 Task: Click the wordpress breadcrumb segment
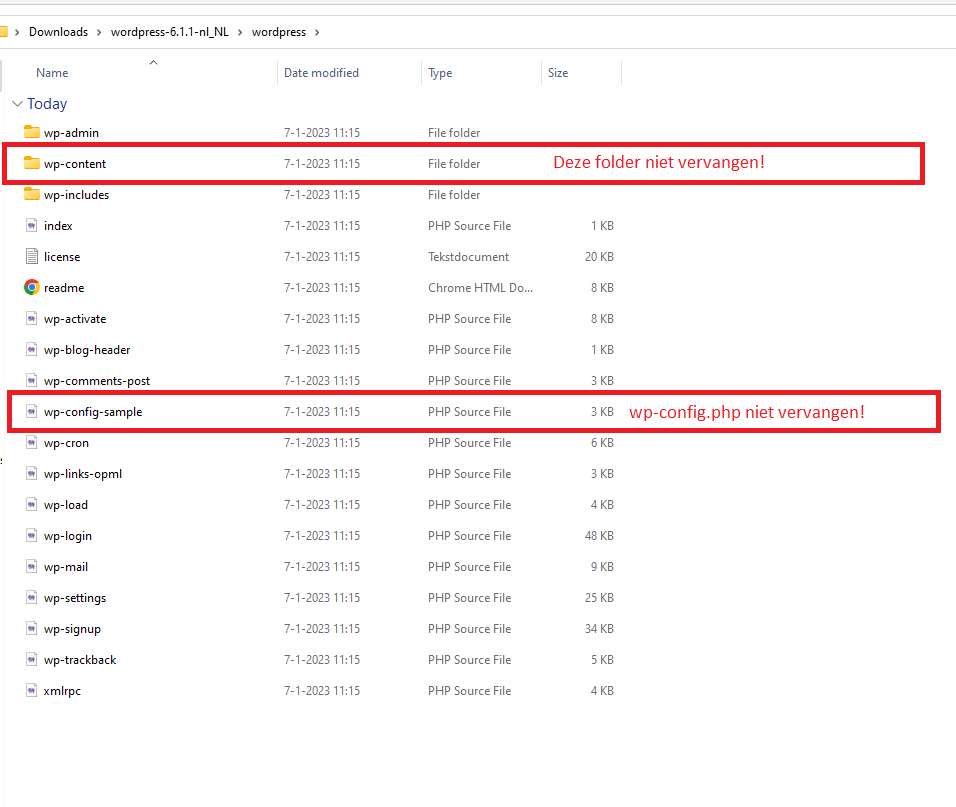pyautogui.click(x=279, y=32)
